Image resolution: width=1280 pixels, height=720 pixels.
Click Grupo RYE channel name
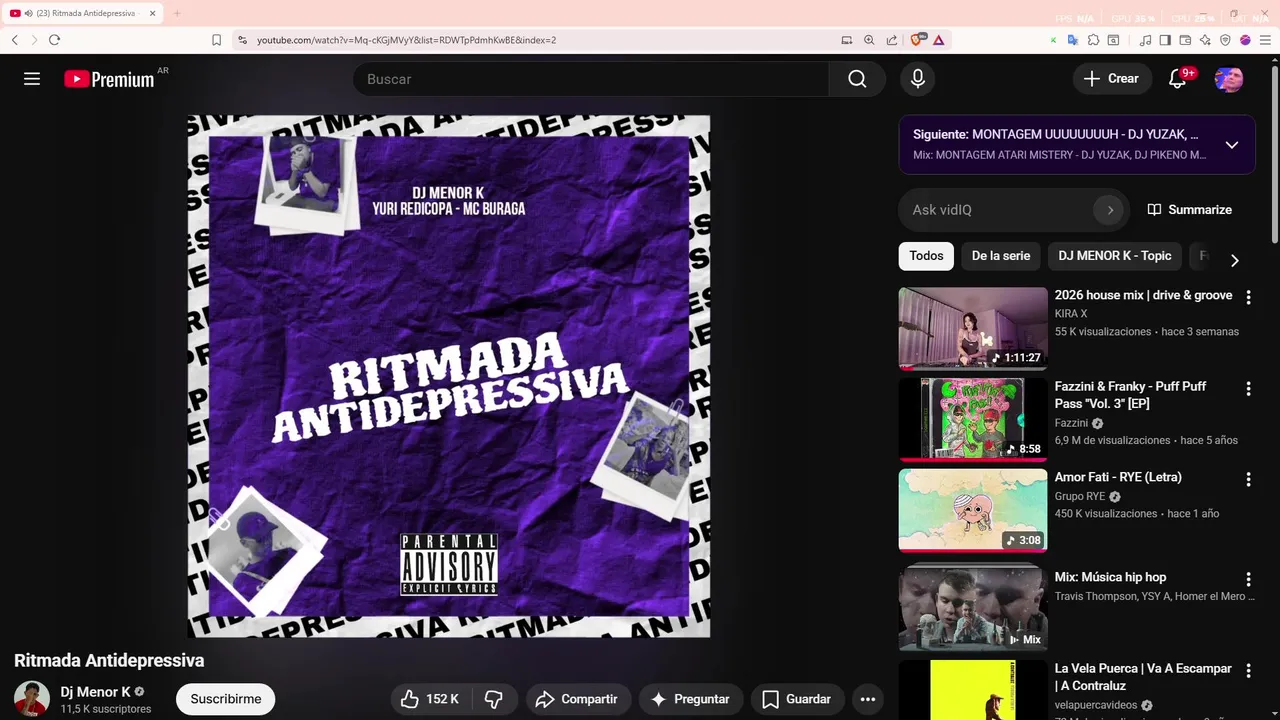pos(1080,496)
